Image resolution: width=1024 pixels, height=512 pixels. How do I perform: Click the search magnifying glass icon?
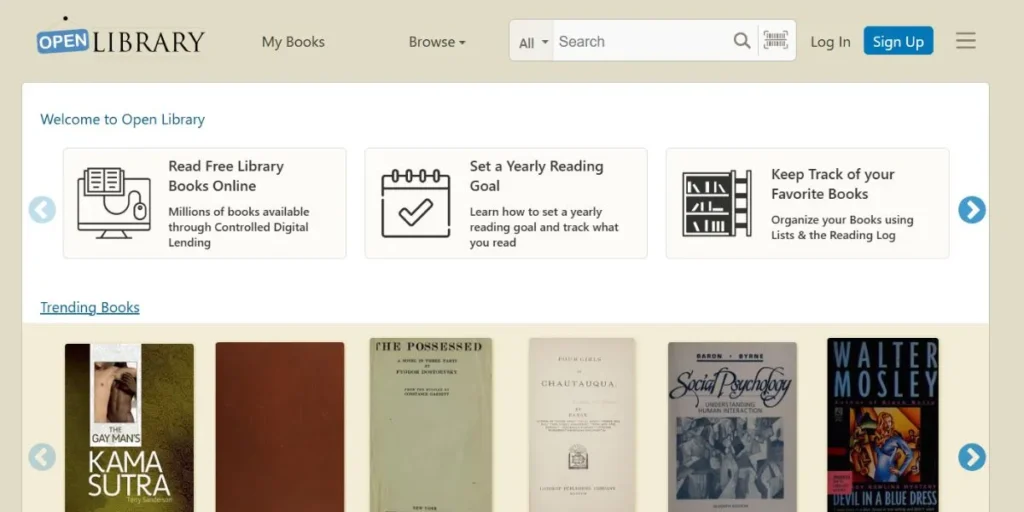click(742, 41)
